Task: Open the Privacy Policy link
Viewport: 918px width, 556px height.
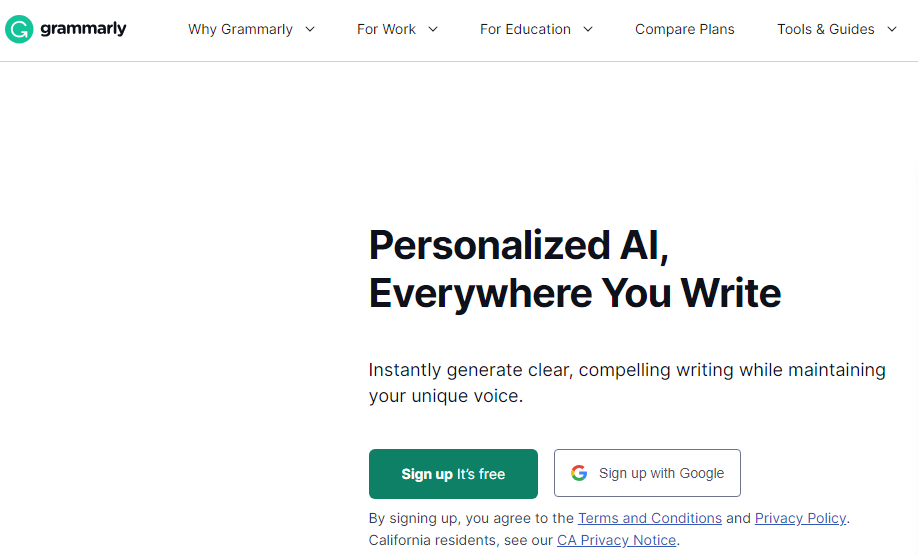Action: point(800,518)
